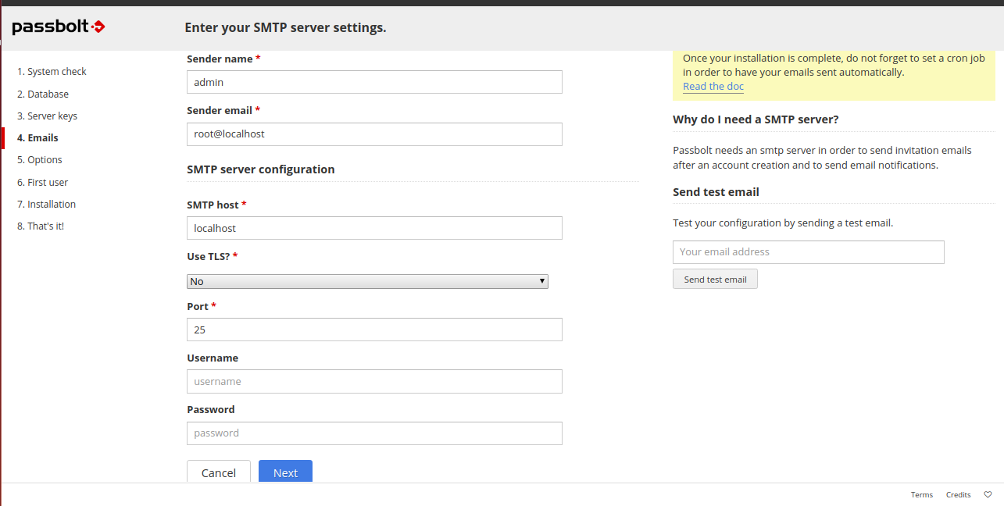Focus the SMTP host field
The image size is (1004, 506).
(x=375, y=228)
